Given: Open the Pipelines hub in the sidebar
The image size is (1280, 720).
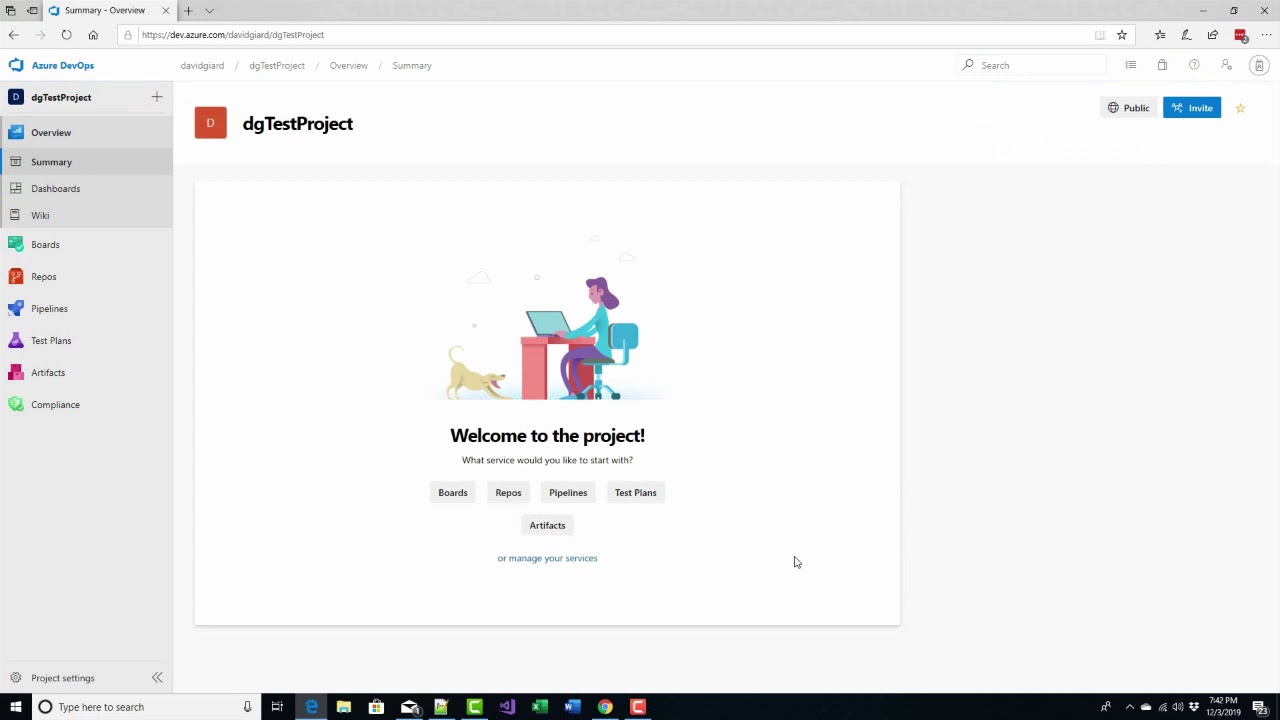Looking at the screenshot, I should 86,309.
